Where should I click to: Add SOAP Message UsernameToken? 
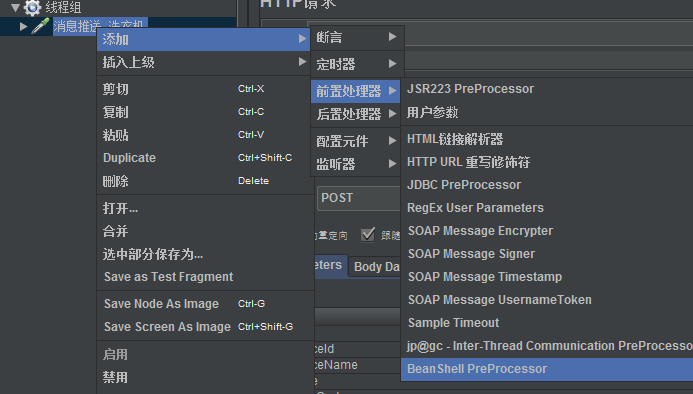tap(547, 300)
